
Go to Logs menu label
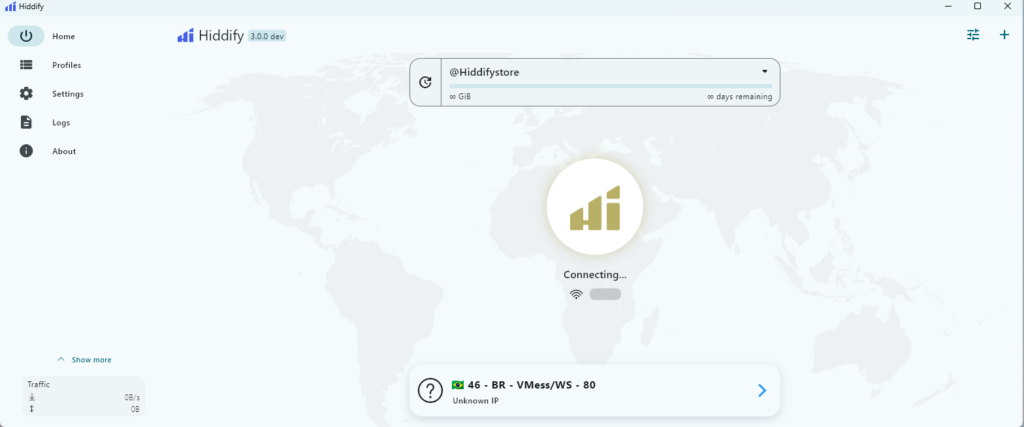point(61,122)
